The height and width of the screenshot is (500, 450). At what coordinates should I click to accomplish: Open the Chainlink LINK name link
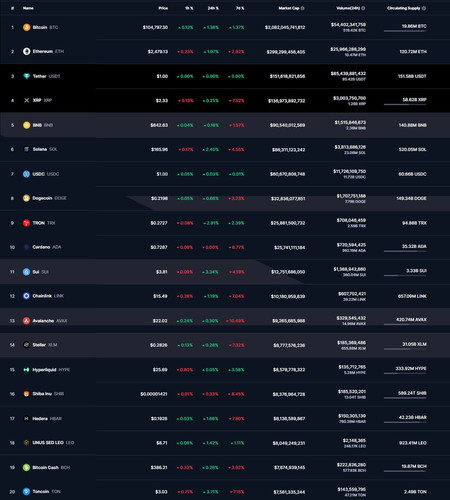coord(48,296)
